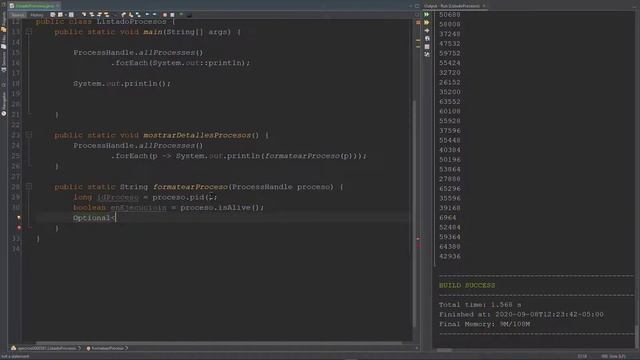Image resolution: width=640 pixels, height=360 pixels.
Task: Open the Navigator side panel tab
Action: (x=4, y=104)
